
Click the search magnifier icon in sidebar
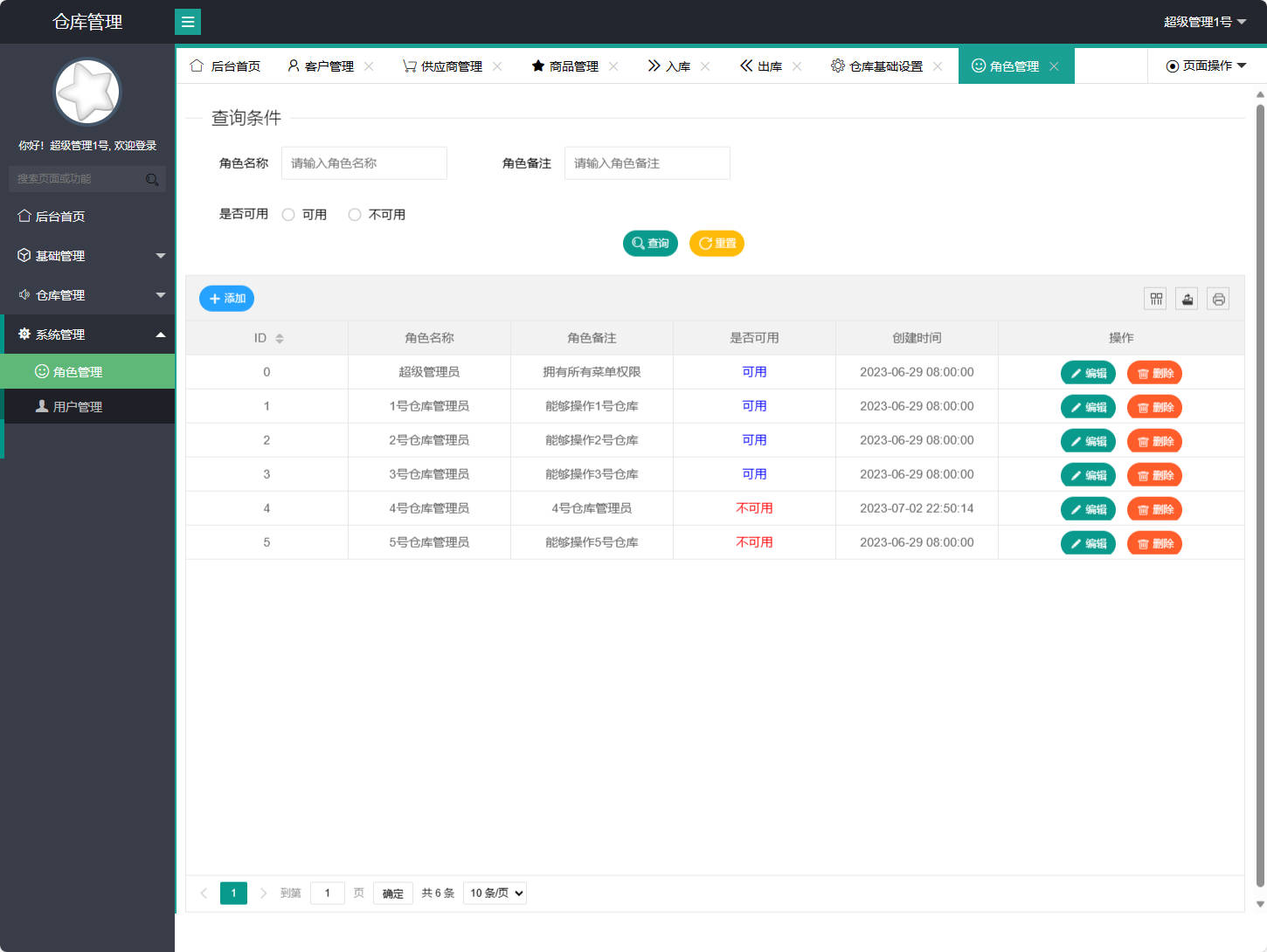[153, 178]
